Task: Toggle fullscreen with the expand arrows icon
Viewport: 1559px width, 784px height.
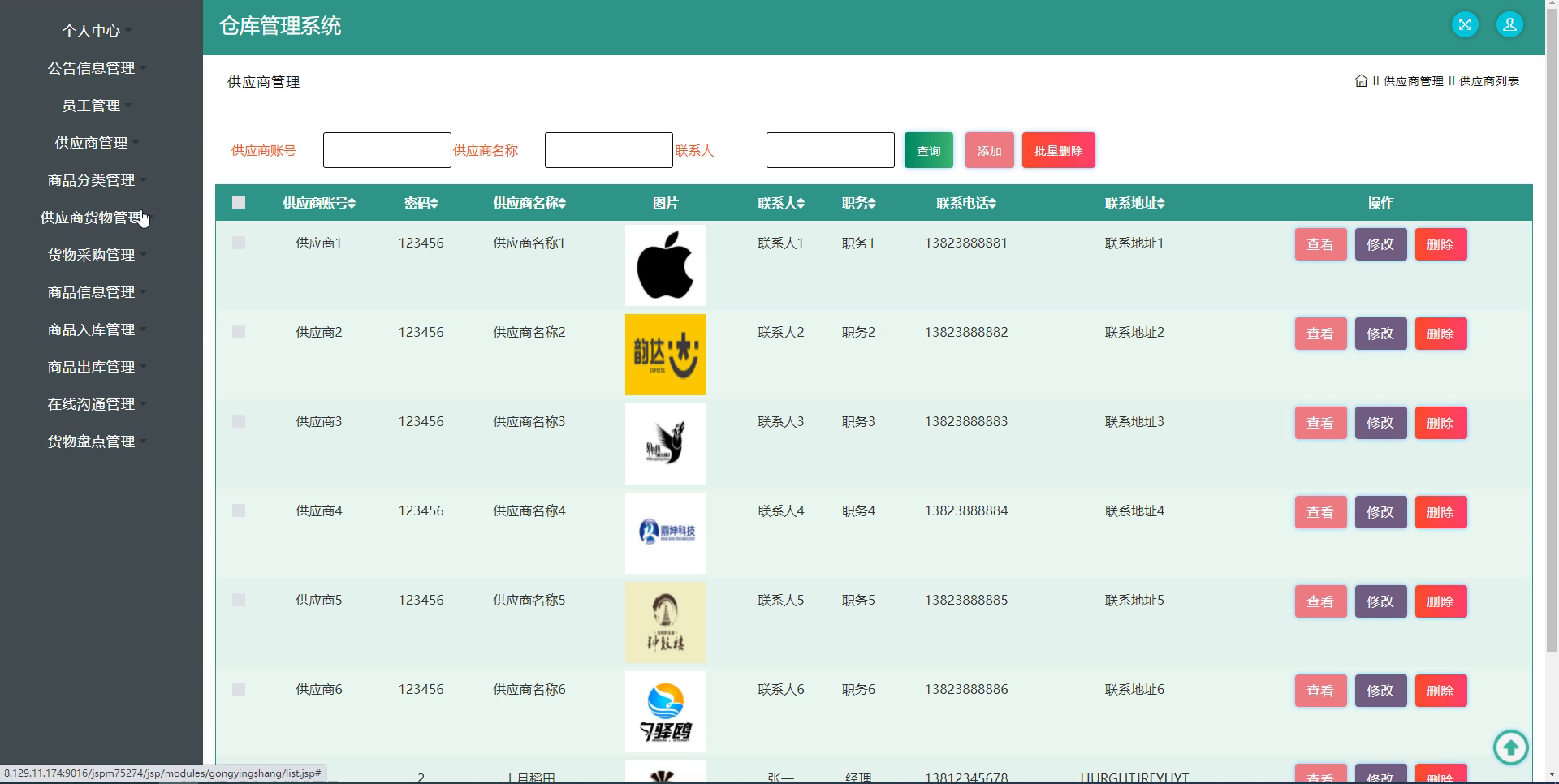Action: pos(1465,24)
